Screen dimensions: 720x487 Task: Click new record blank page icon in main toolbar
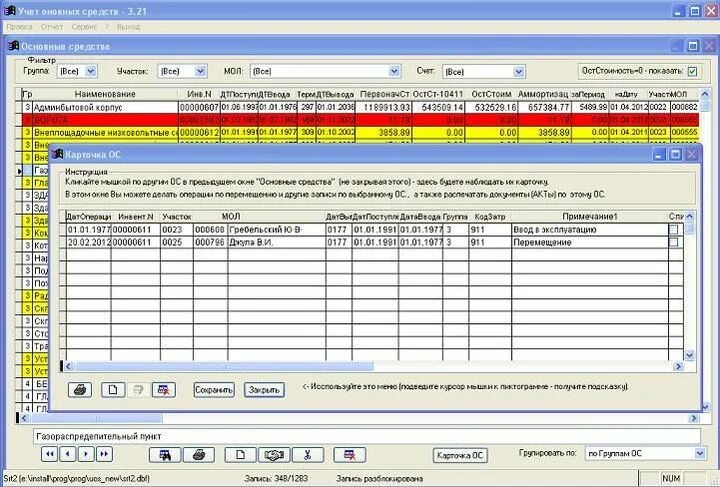pyautogui.click(x=240, y=455)
